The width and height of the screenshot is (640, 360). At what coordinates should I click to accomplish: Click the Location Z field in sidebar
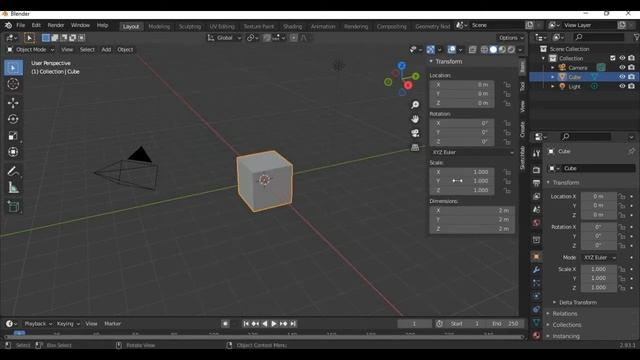point(462,103)
